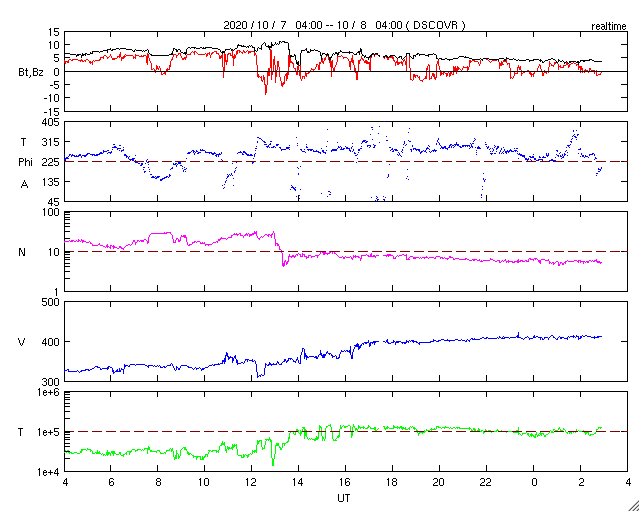Click the '14' hour tick on UT axis
The width and height of the screenshot is (640, 512).
(x=298, y=483)
